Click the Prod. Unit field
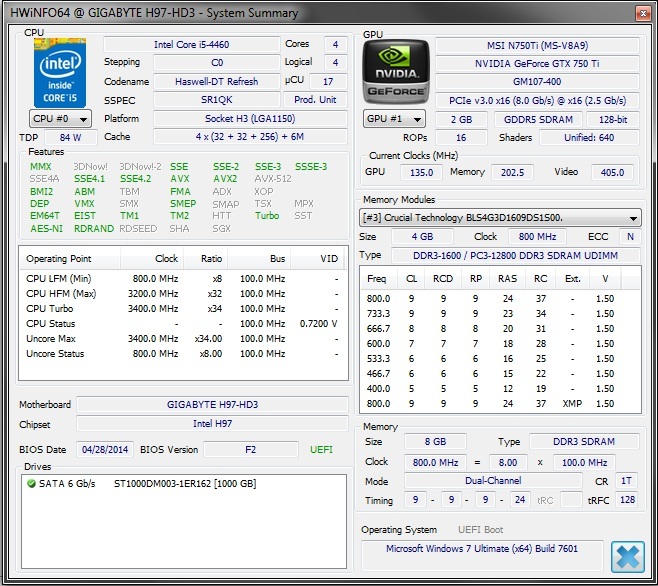658x586 pixels. (315, 100)
